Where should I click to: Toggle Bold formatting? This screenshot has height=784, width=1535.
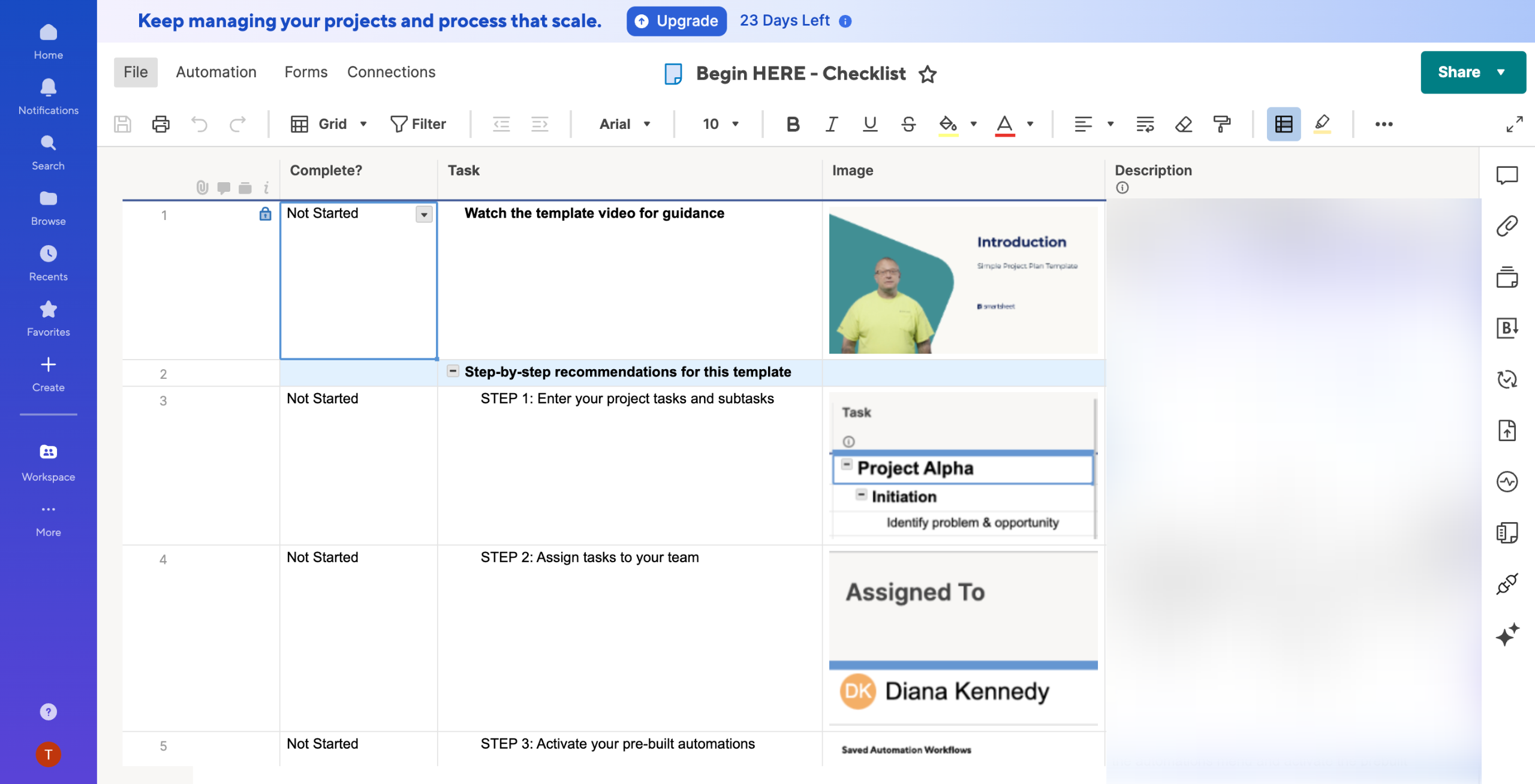pyautogui.click(x=793, y=124)
